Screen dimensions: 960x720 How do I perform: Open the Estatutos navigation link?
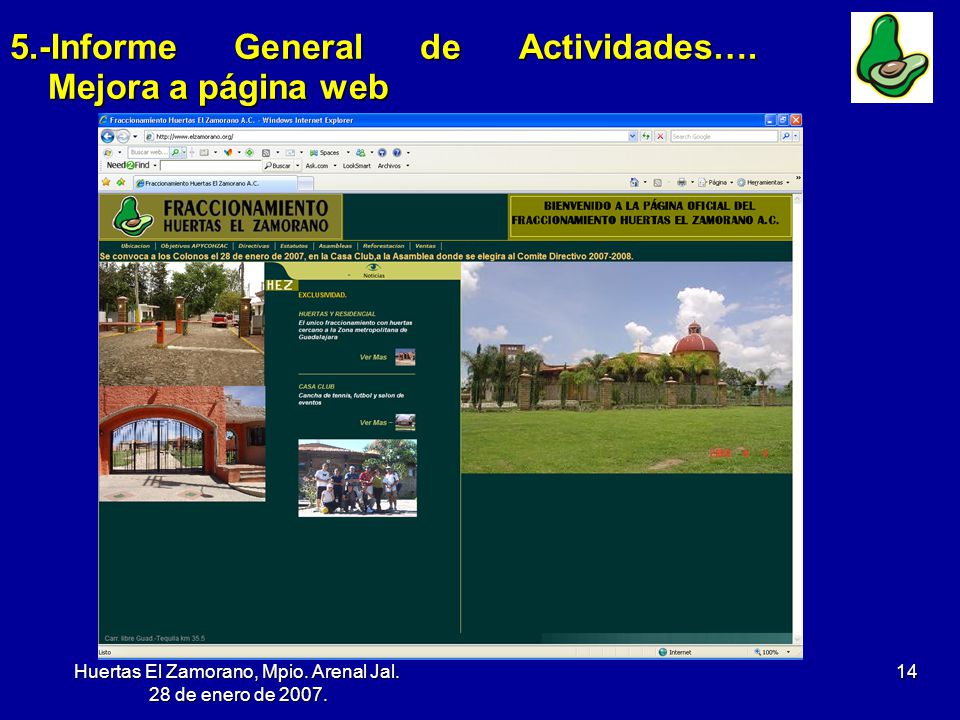point(294,246)
